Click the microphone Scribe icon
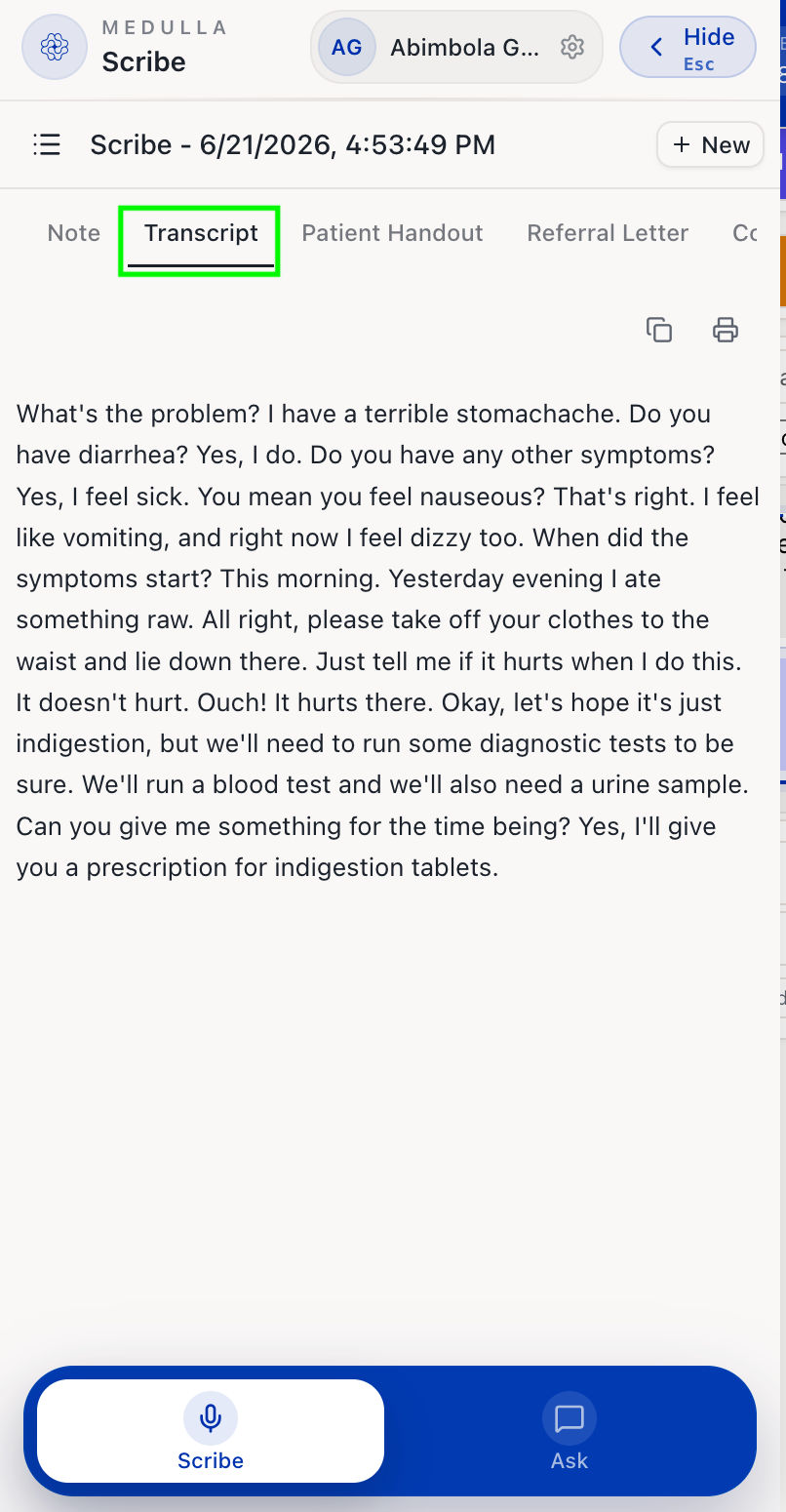 click(x=211, y=1417)
